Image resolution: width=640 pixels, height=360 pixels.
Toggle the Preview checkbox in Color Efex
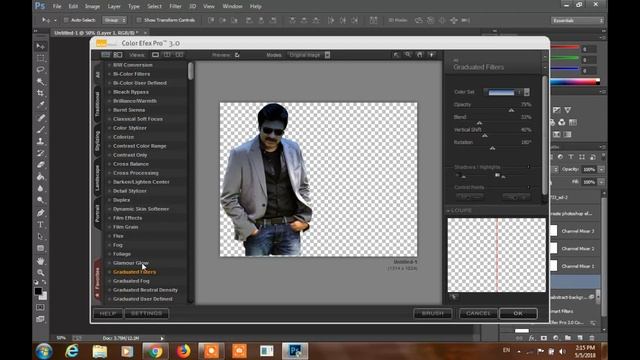click(x=237, y=55)
